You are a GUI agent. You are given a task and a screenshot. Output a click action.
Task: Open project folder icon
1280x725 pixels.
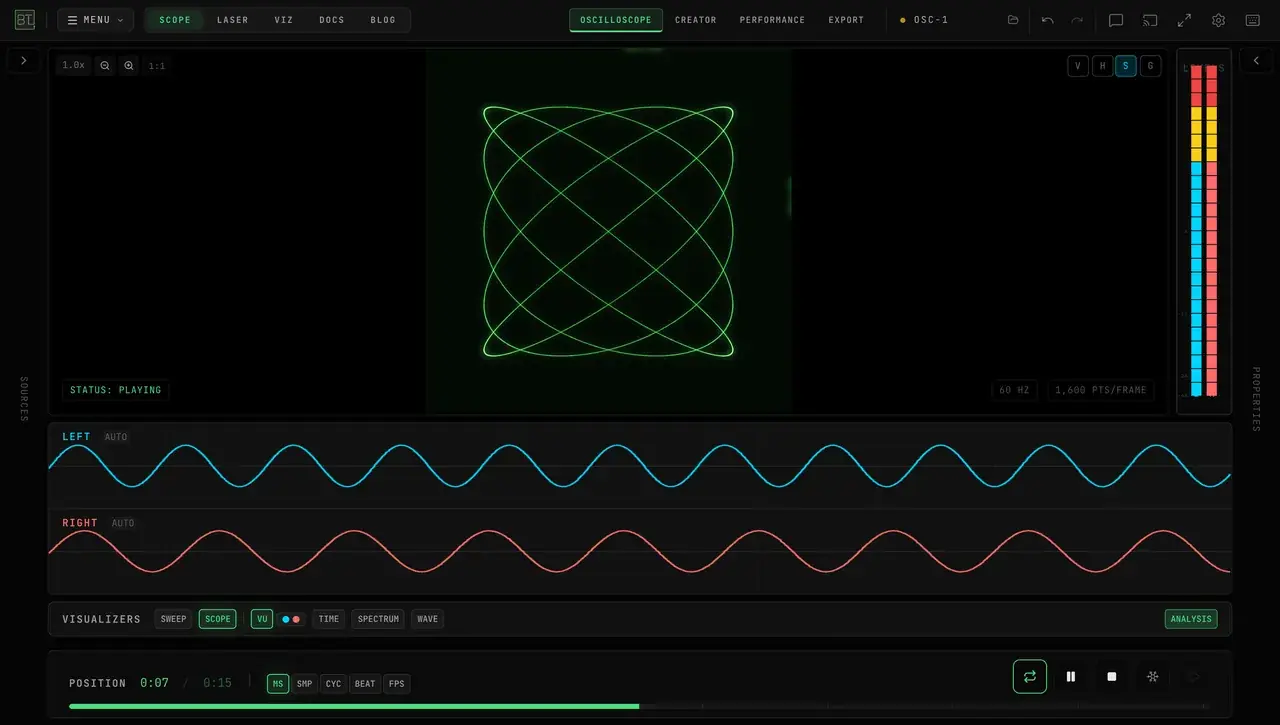click(1013, 20)
